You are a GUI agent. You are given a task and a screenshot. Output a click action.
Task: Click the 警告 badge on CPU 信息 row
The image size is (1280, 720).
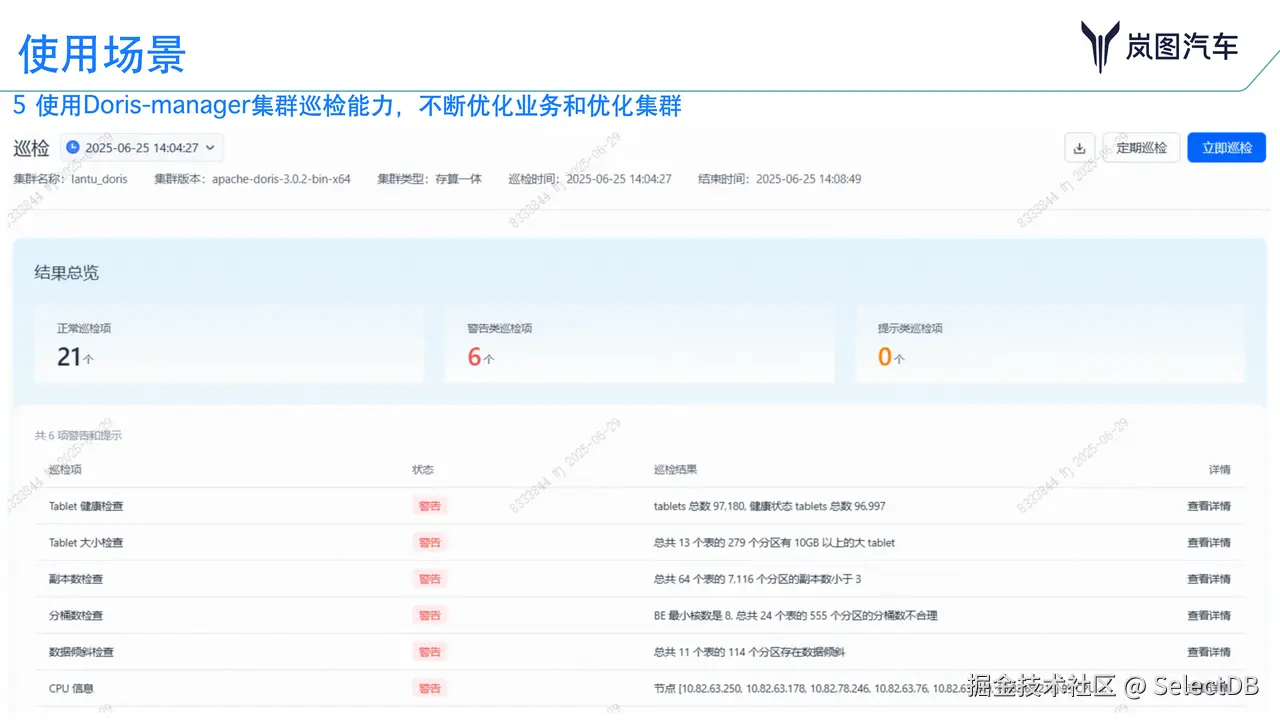click(x=430, y=688)
